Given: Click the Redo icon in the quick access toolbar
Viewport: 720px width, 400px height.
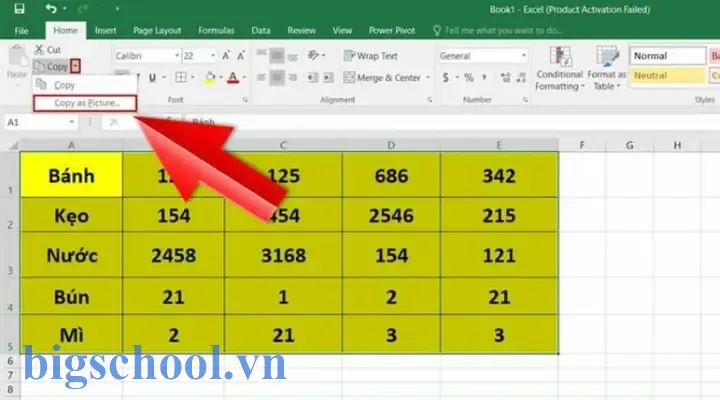Looking at the screenshot, I should (83, 8).
